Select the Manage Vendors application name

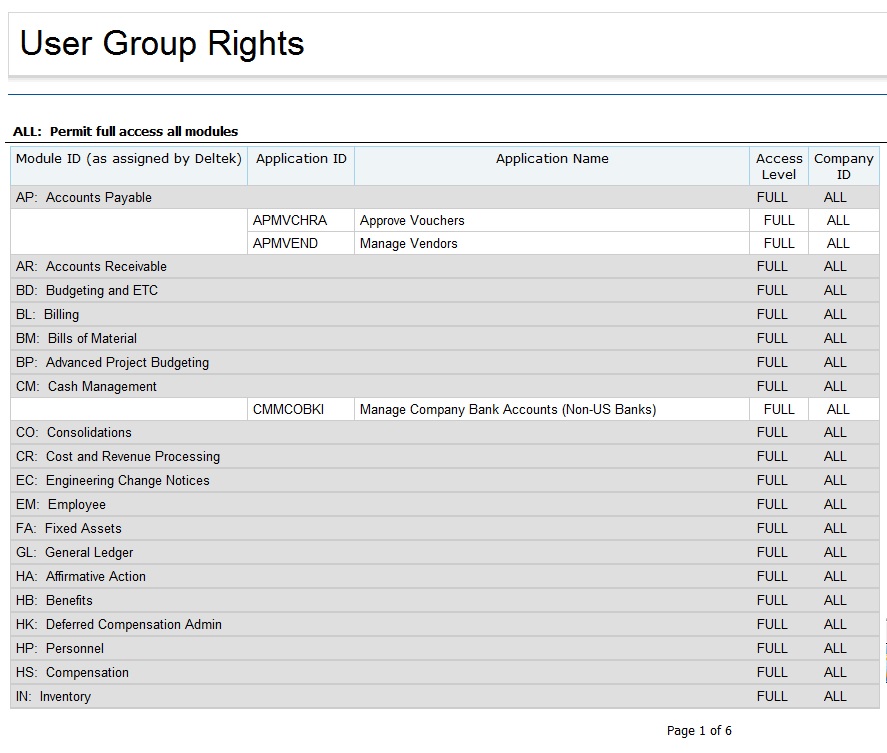coord(408,244)
